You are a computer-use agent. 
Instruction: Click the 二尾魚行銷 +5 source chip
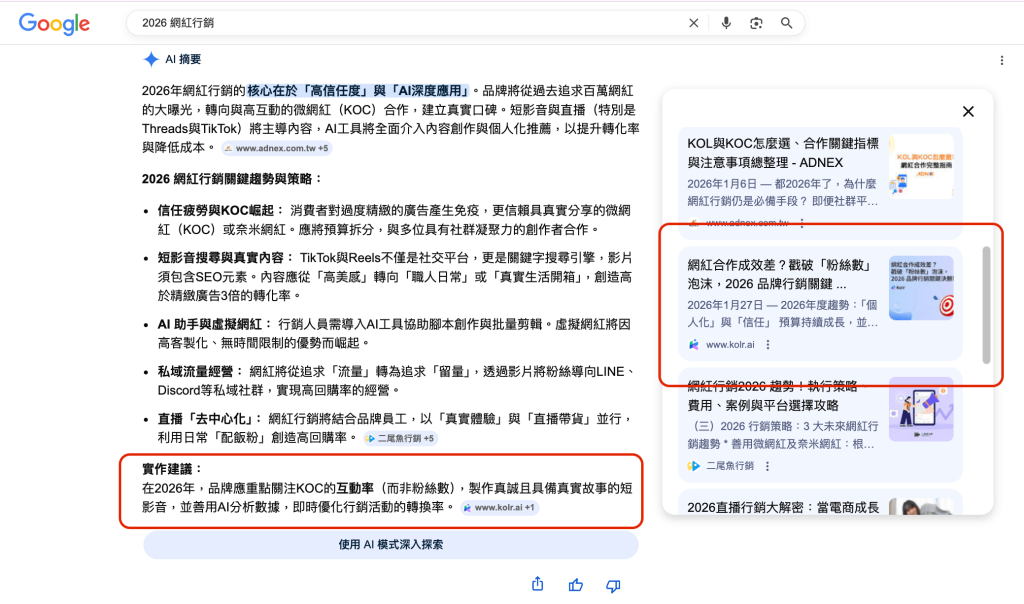point(400,438)
